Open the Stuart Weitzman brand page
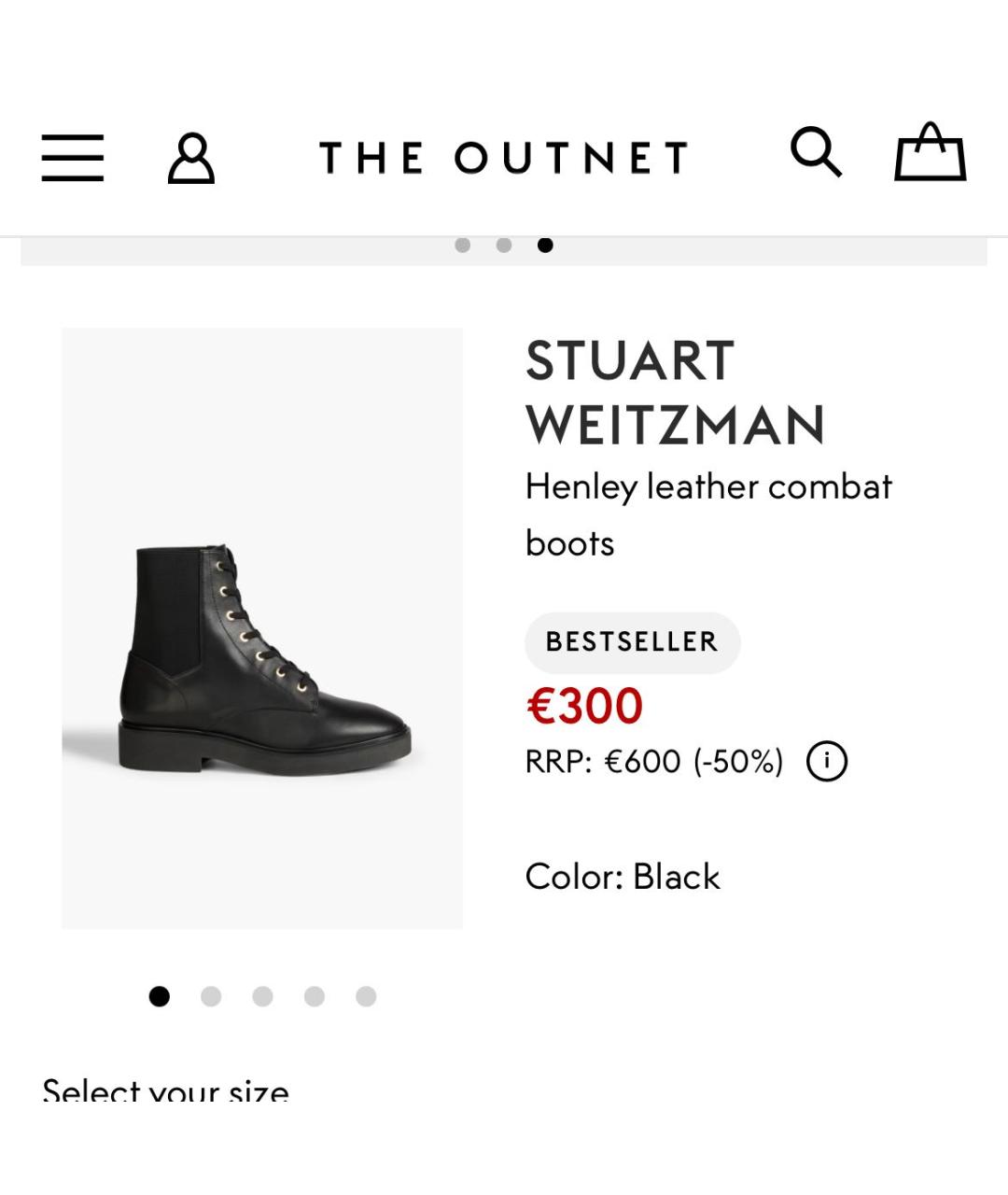Viewport: 1008px width, 1195px height. [676, 392]
